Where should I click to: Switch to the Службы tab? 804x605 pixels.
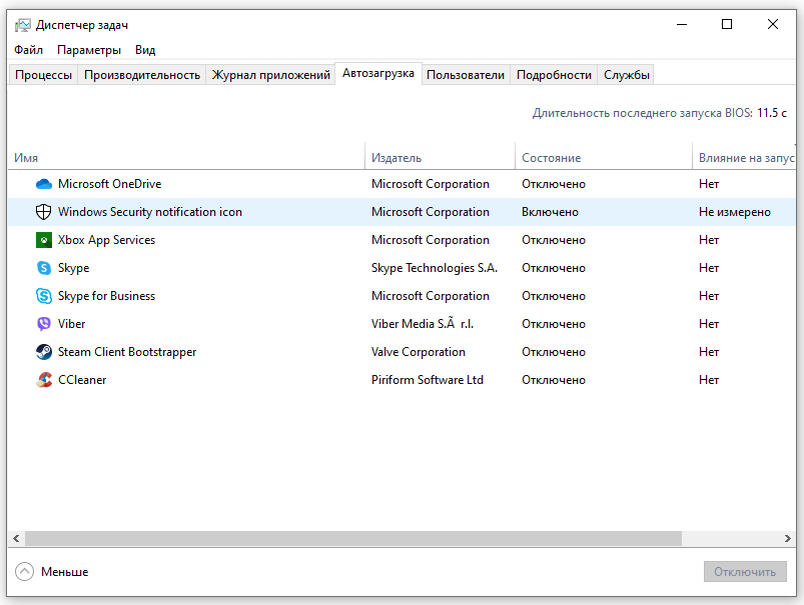click(627, 75)
